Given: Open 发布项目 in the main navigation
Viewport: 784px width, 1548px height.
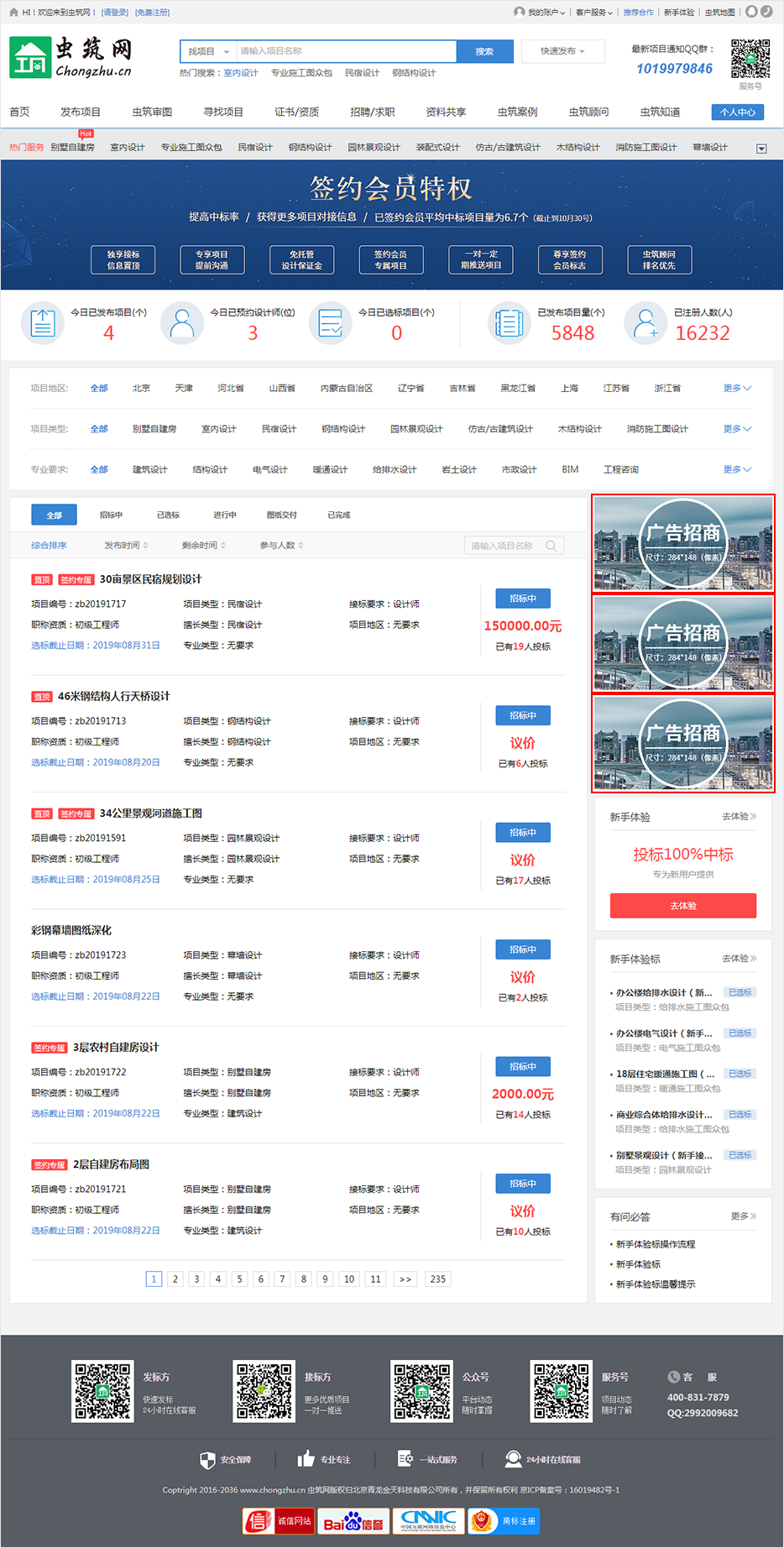Looking at the screenshot, I should click(x=81, y=112).
